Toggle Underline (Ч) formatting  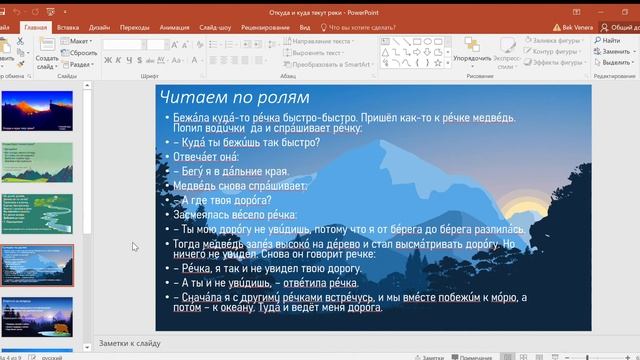pos(129,60)
